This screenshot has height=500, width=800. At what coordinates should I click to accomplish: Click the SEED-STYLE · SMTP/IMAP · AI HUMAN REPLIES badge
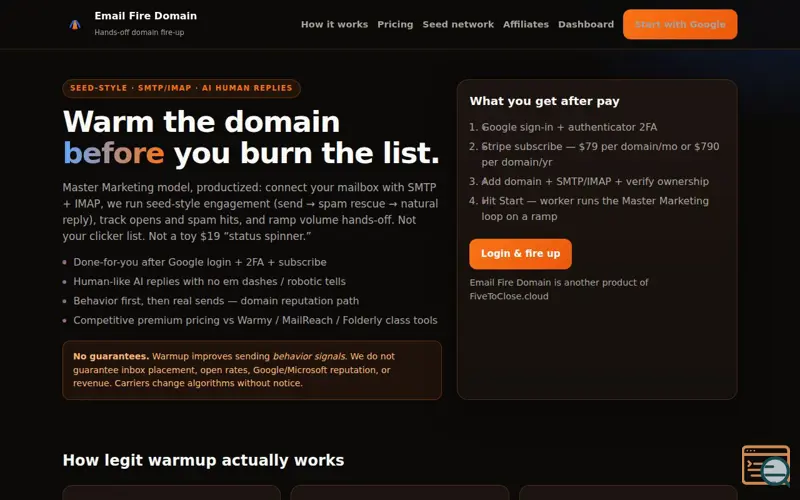click(x=181, y=88)
